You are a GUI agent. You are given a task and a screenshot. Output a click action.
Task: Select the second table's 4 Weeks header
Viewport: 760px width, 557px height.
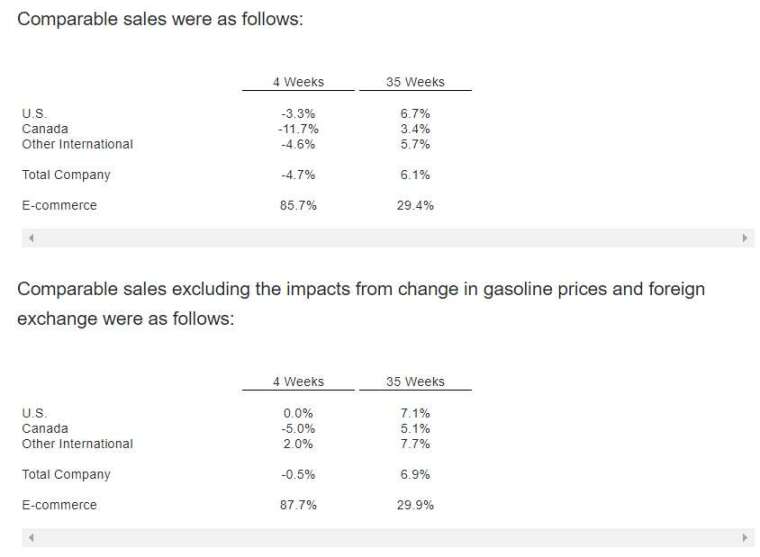tap(298, 382)
